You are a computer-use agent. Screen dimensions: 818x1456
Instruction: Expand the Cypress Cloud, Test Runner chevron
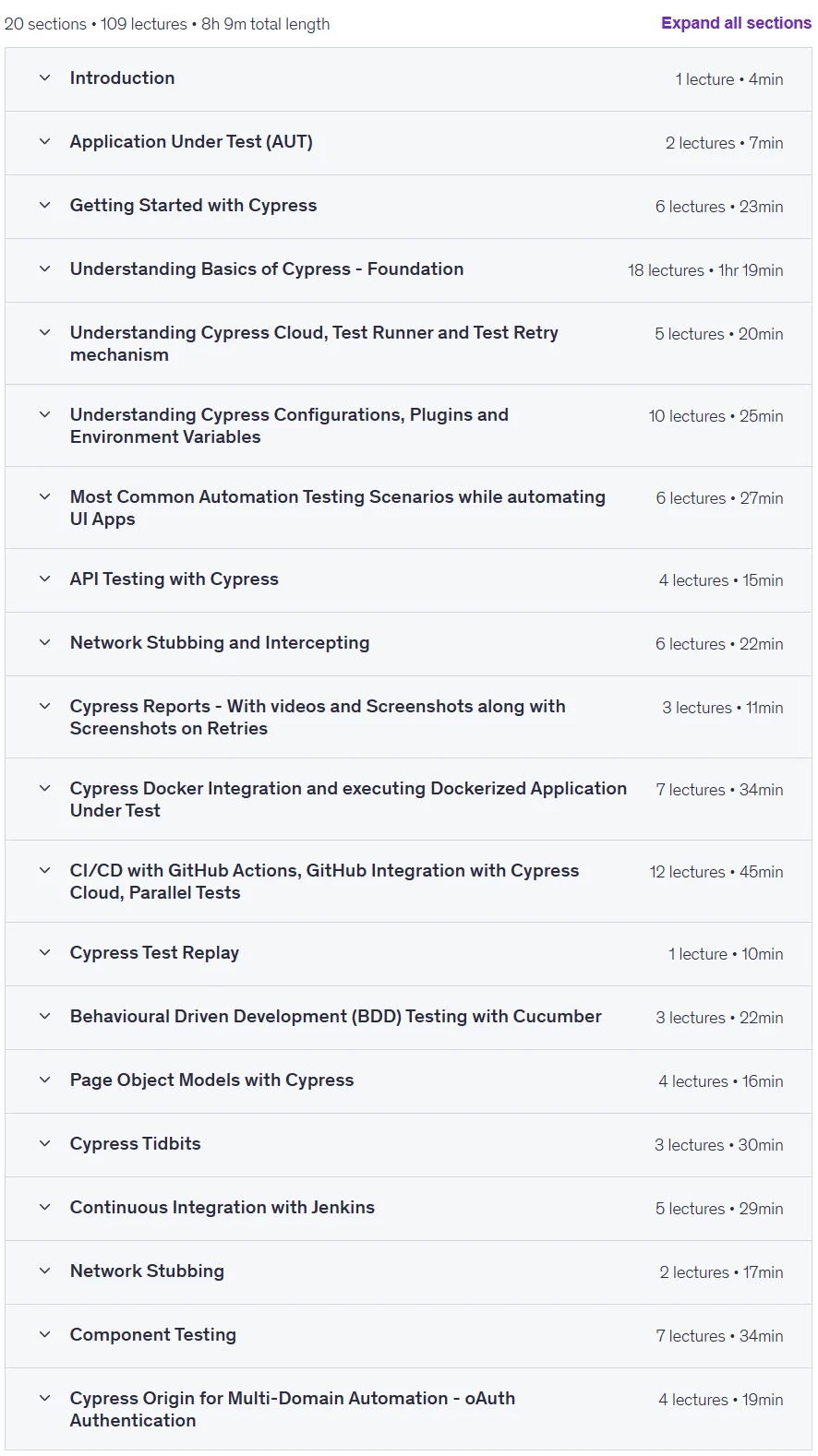tap(44, 333)
